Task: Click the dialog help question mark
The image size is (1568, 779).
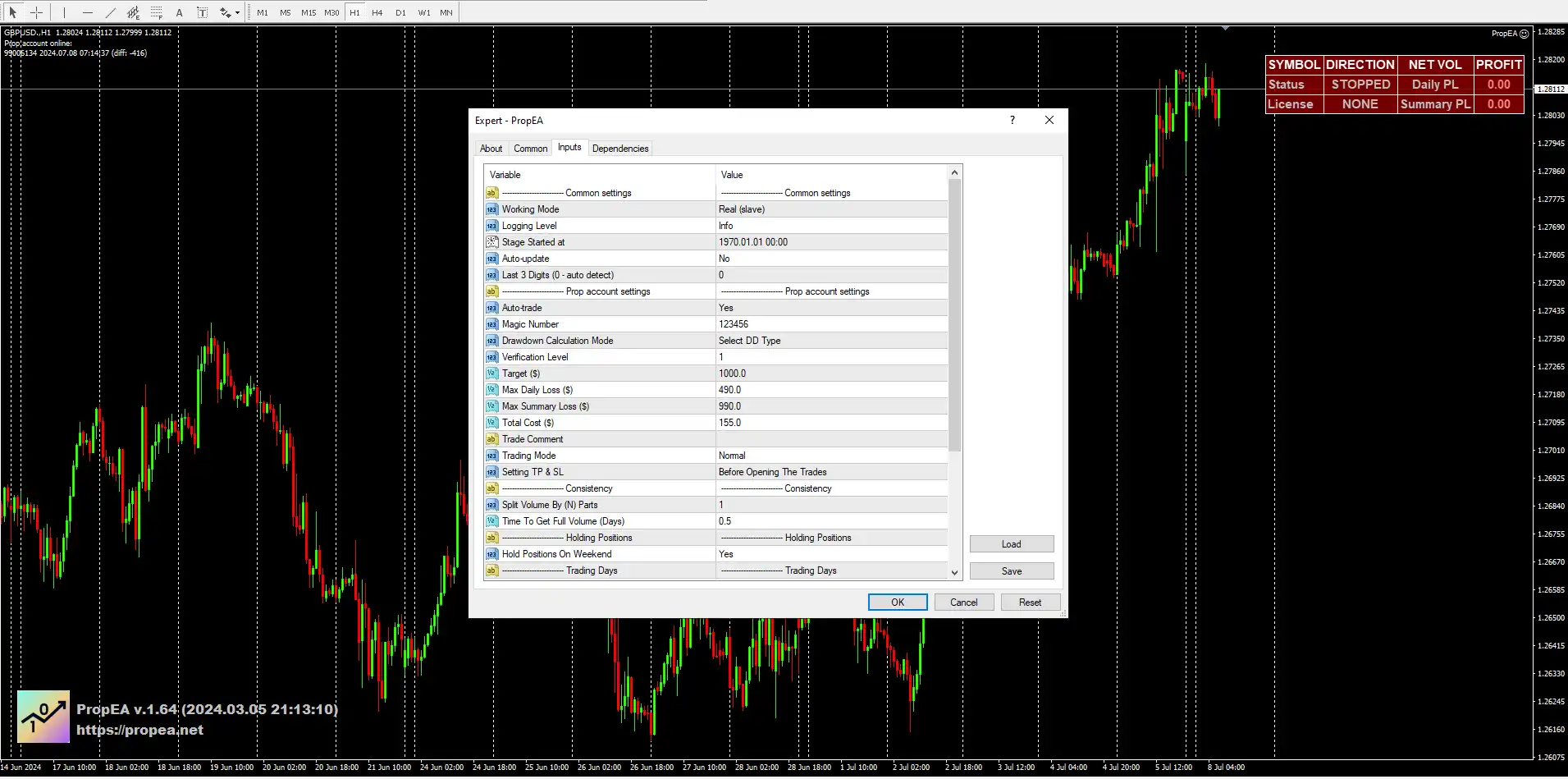Action: click(1013, 120)
